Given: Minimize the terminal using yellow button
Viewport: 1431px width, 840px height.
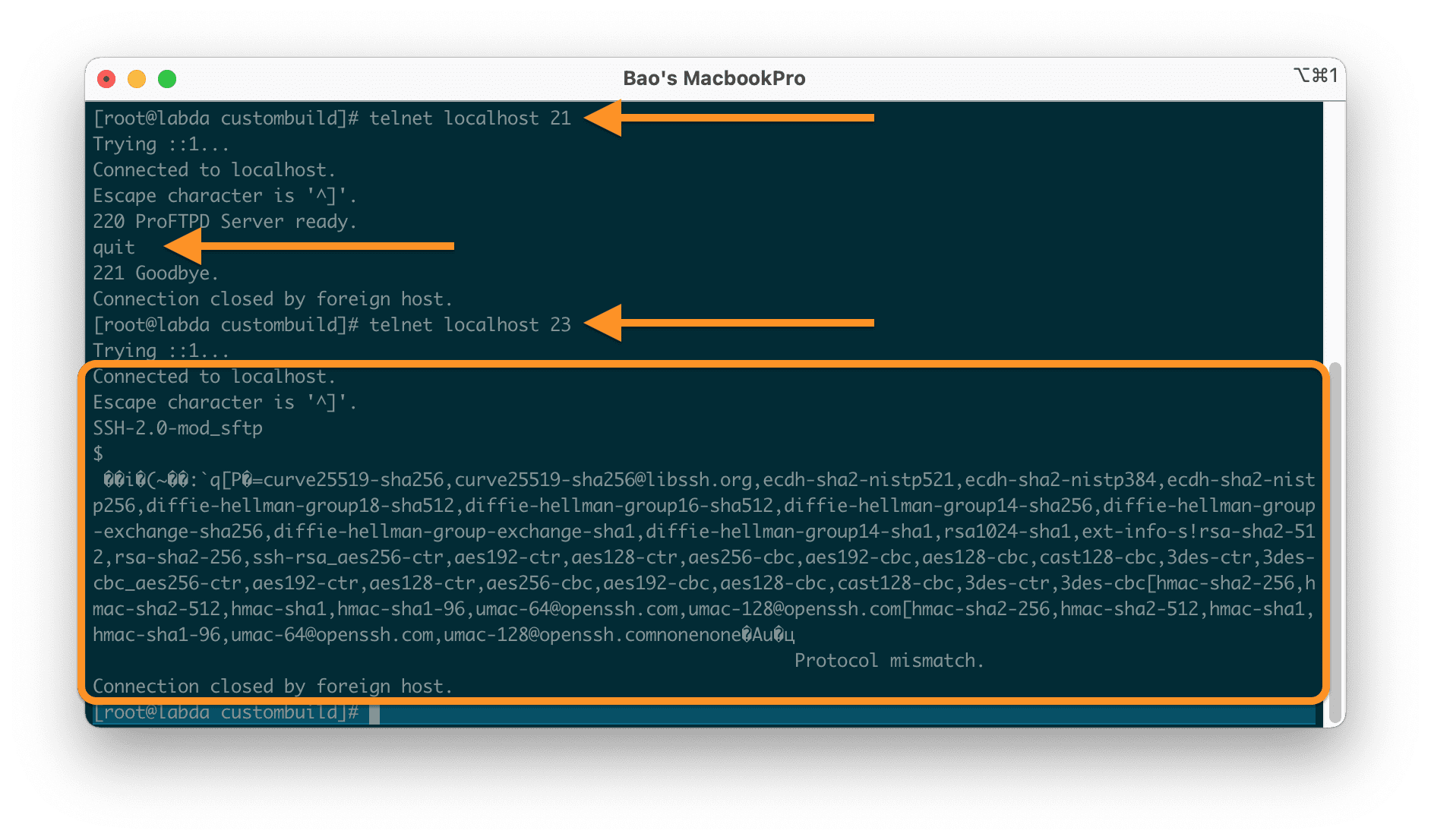Looking at the screenshot, I should tap(137, 79).
